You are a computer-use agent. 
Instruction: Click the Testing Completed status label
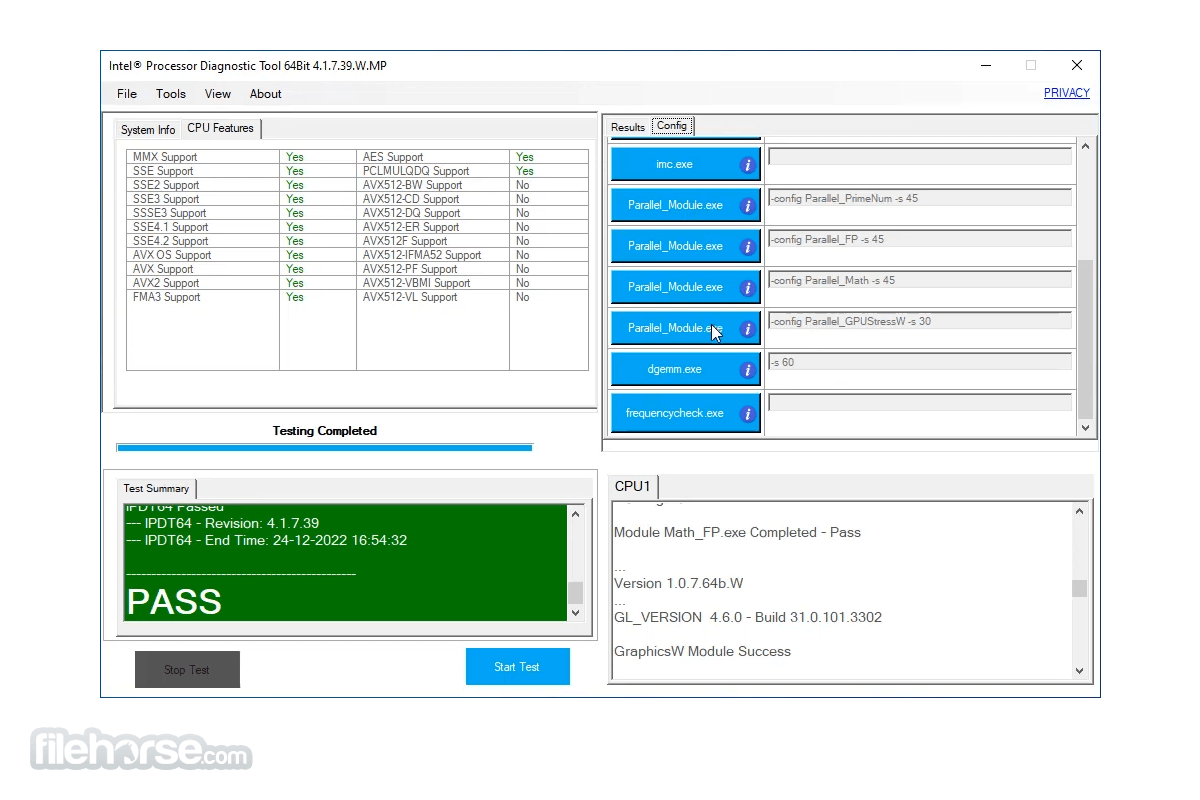(x=325, y=431)
